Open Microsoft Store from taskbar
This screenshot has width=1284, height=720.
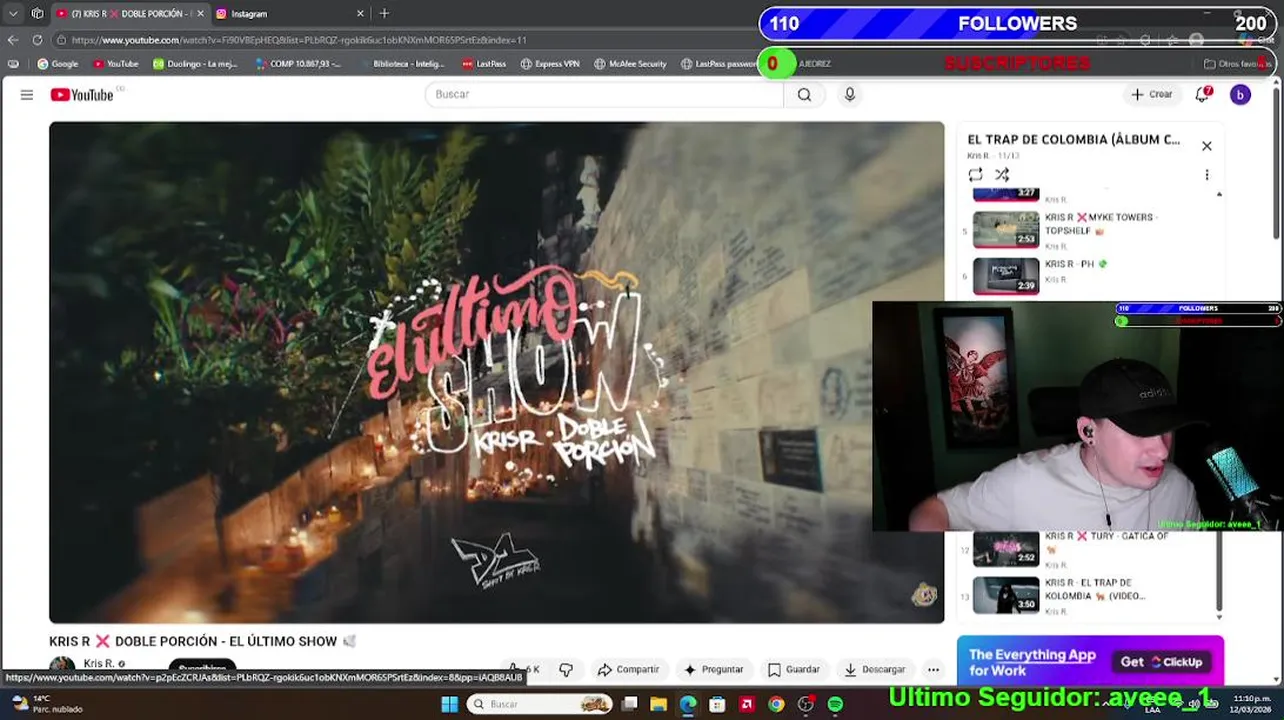(717, 704)
